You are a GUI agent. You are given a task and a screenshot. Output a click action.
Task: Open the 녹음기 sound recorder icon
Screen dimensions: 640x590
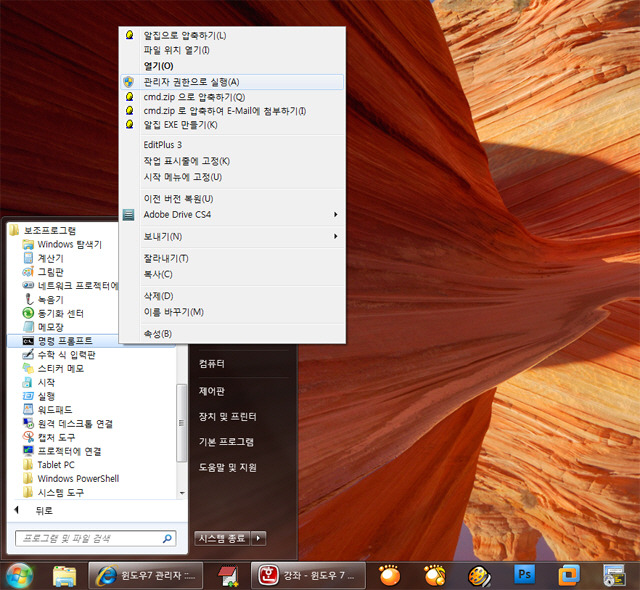[28, 299]
